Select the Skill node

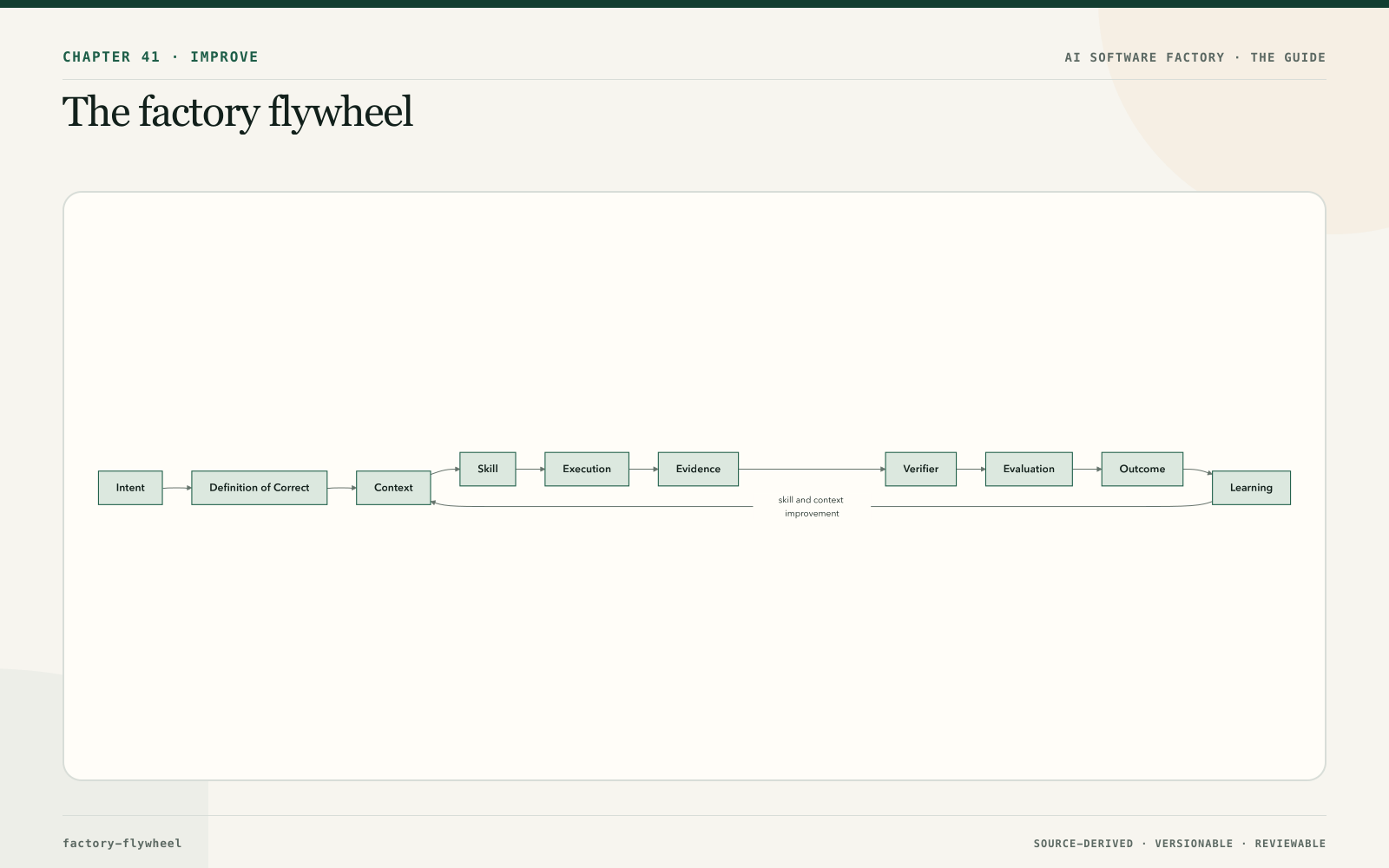[x=488, y=469]
